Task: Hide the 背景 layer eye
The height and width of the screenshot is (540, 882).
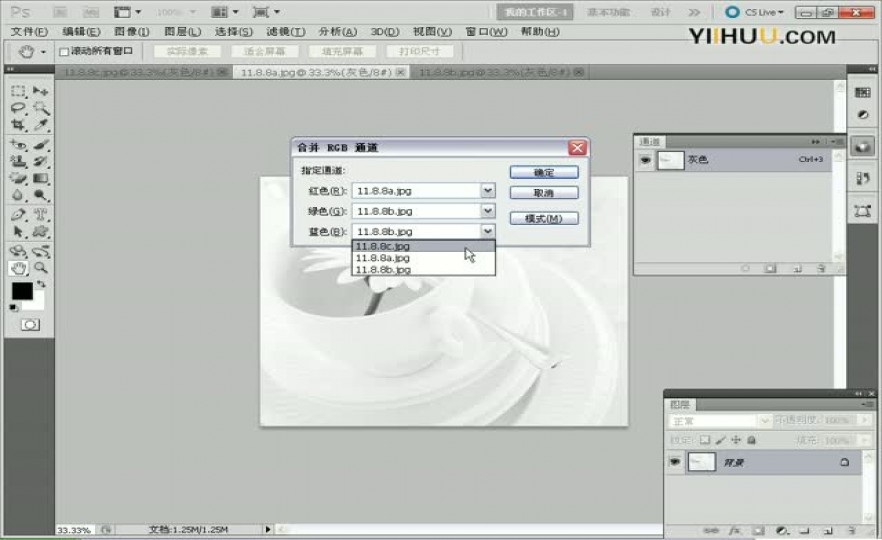Action: [674, 462]
